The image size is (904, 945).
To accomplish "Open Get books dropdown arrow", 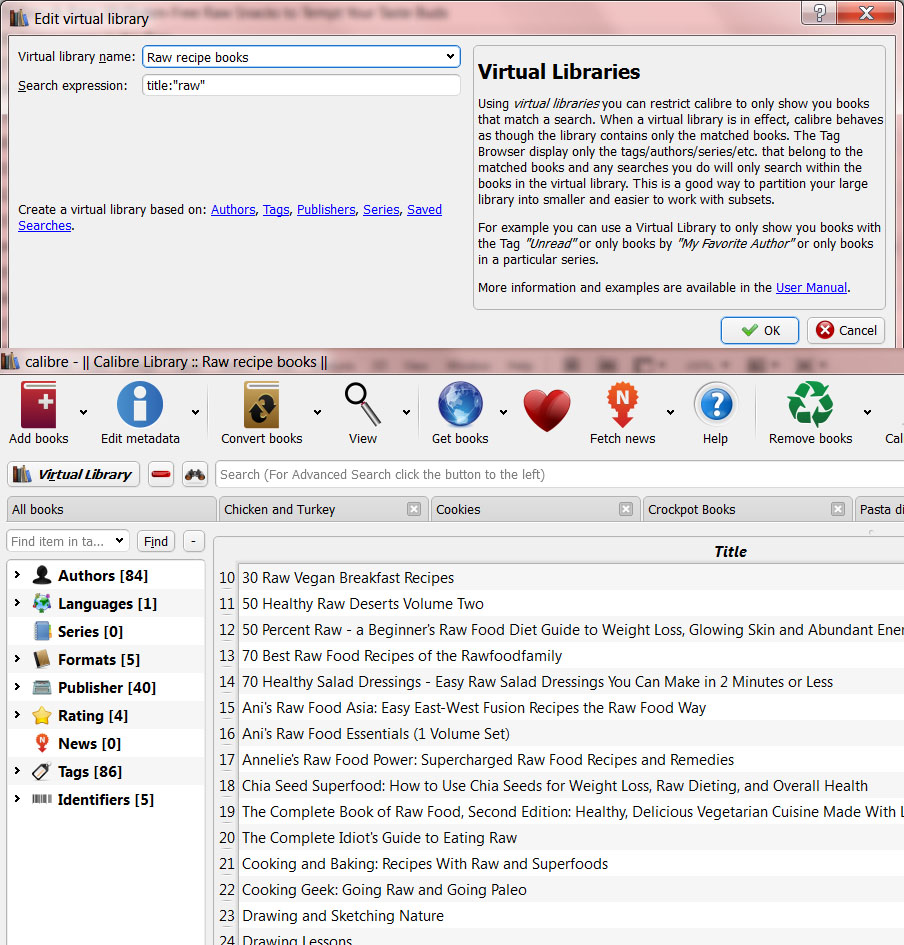I will (503, 412).
